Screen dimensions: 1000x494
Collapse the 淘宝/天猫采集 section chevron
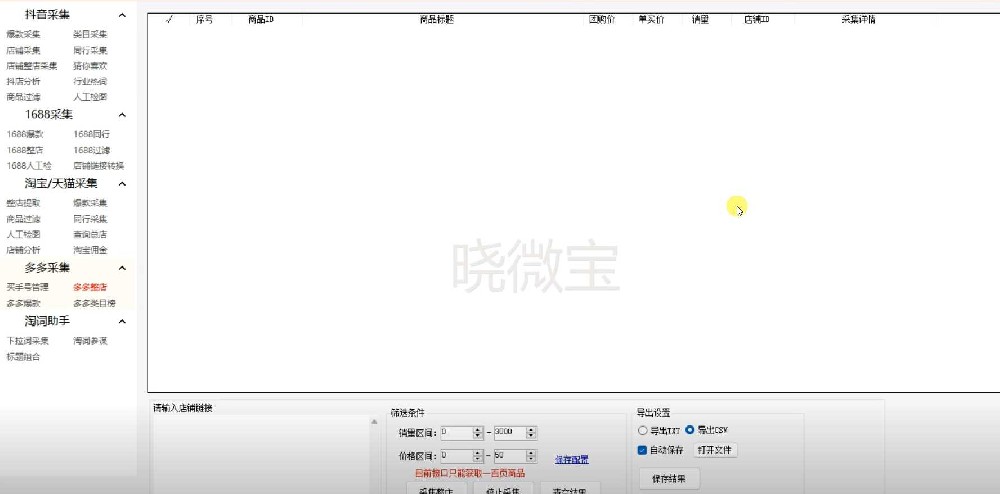click(x=122, y=184)
